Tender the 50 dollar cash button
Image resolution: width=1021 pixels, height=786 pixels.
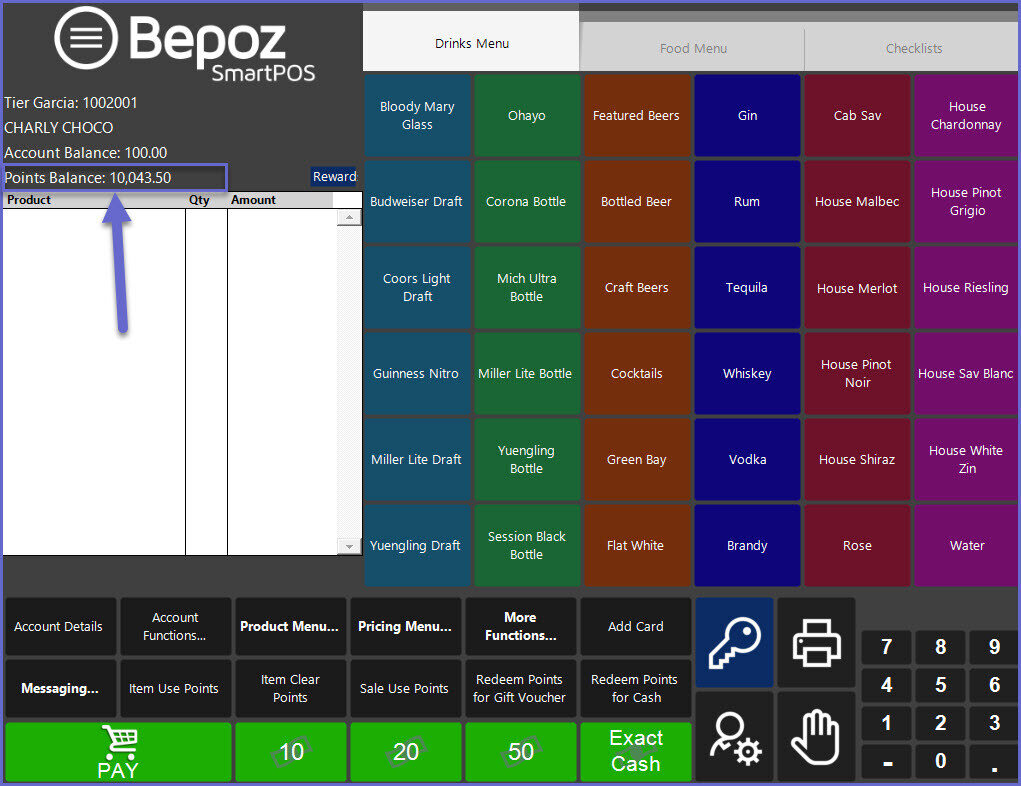click(521, 752)
